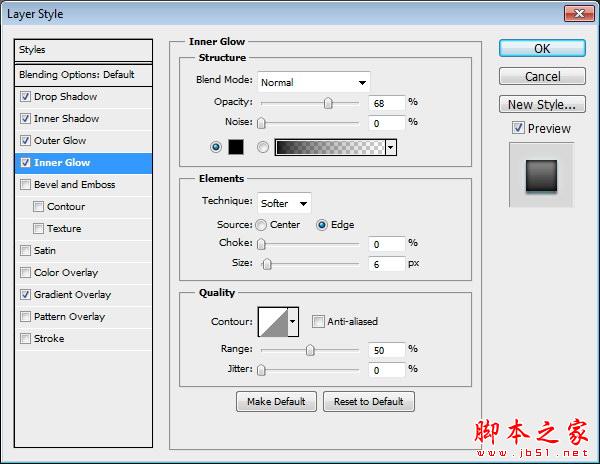The height and width of the screenshot is (464, 600).
Task: Click the Contour curve thumbnail
Action: (x=273, y=322)
